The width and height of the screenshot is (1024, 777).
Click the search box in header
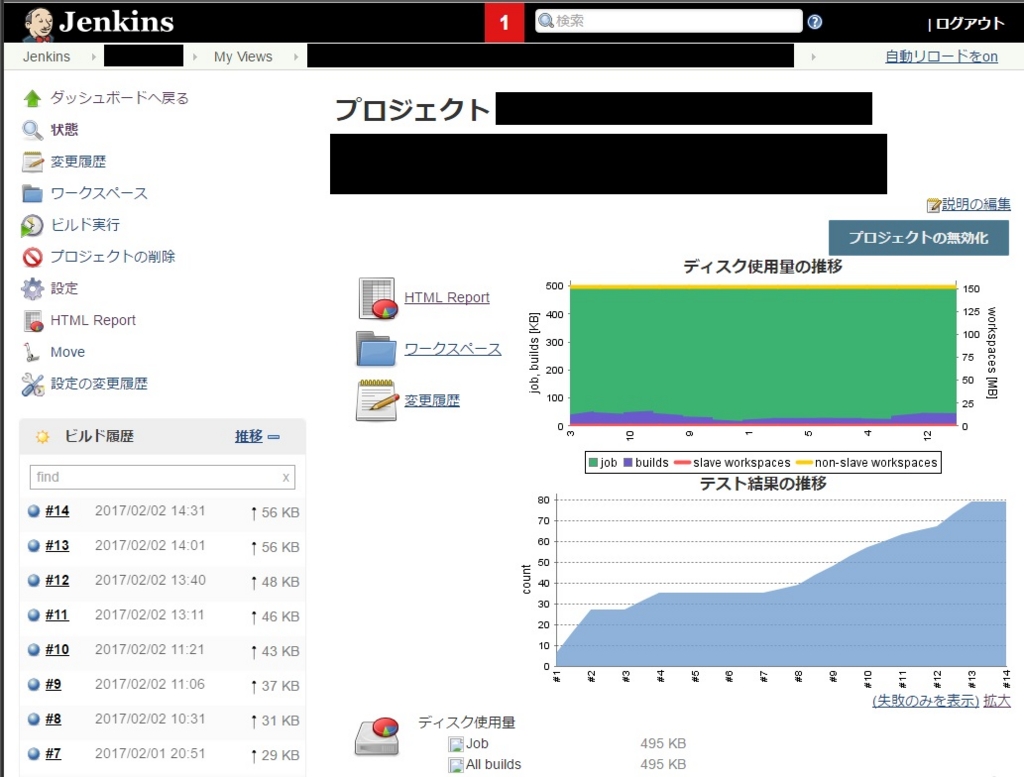pyautogui.click(x=669, y=21)
